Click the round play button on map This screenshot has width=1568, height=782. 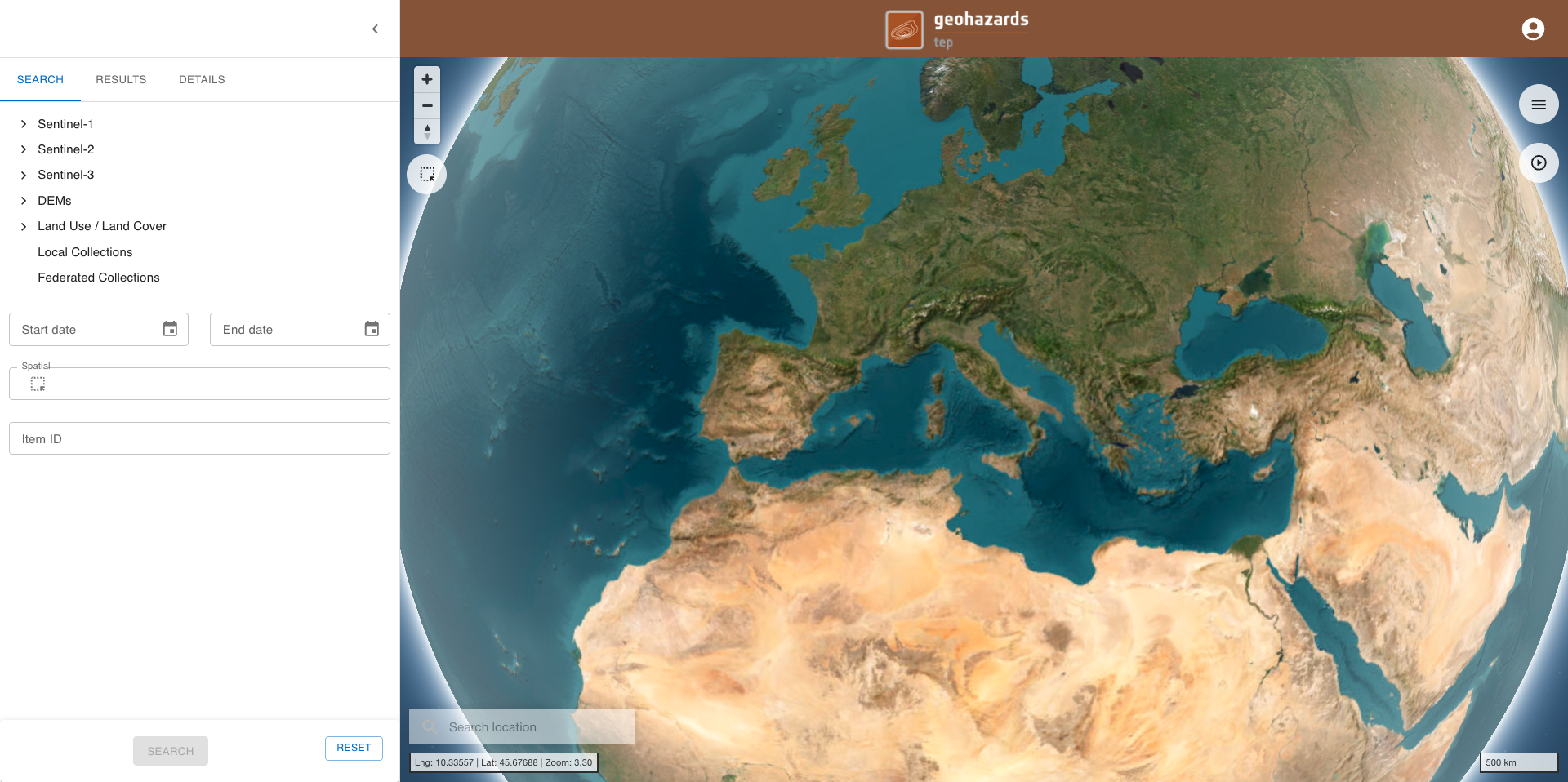1539,162
